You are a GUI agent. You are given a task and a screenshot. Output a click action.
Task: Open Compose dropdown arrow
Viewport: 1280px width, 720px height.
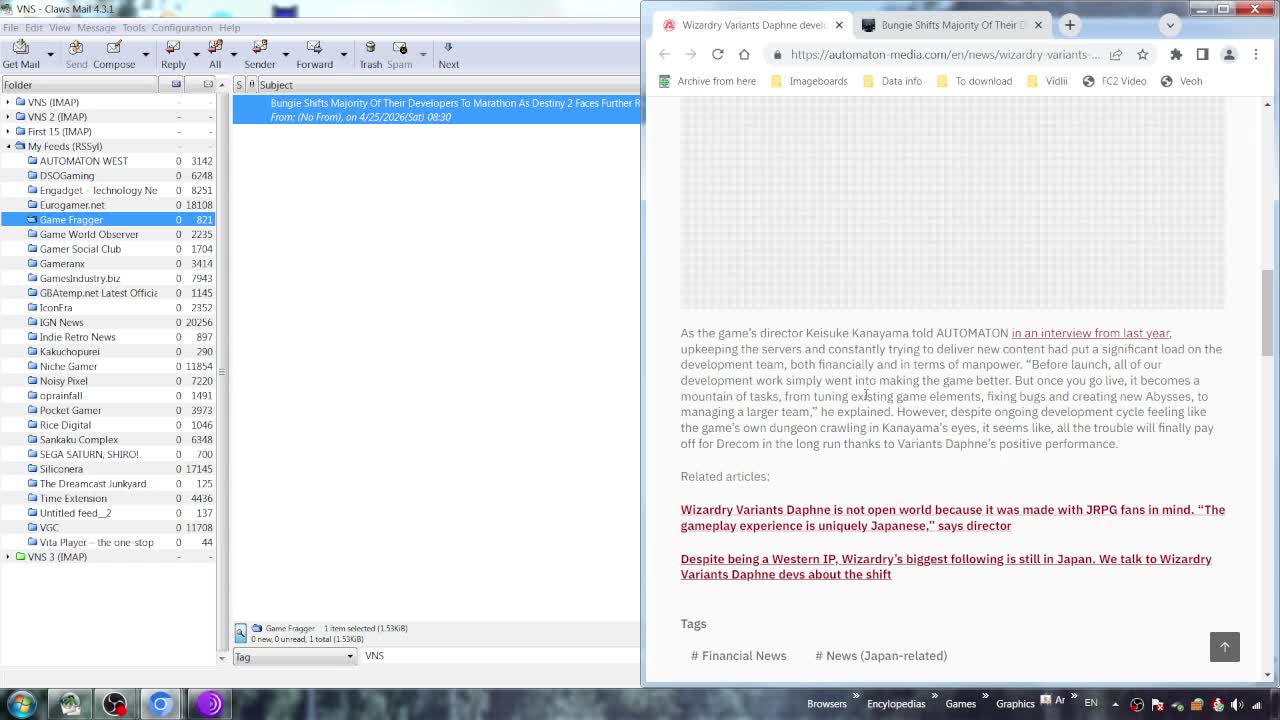click(x=145, y=54)
